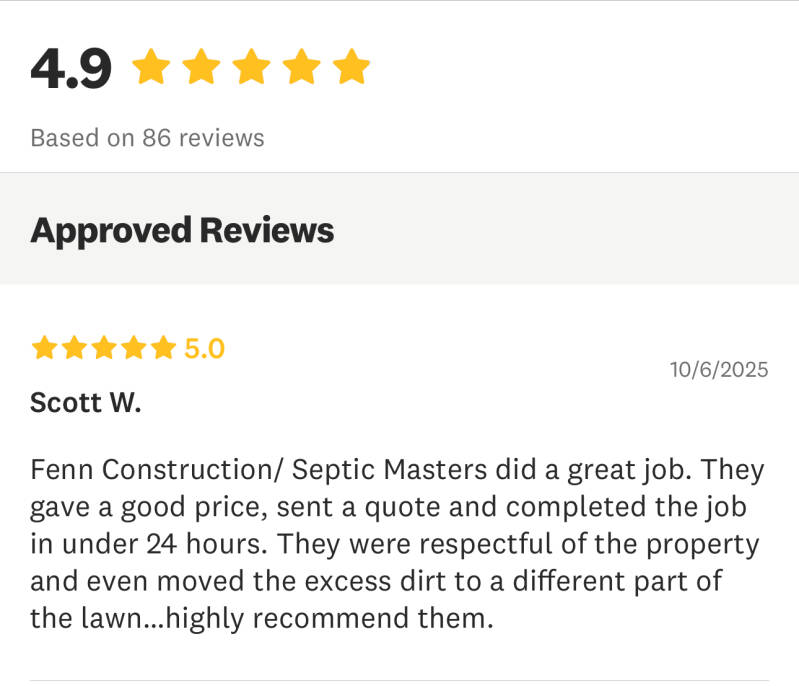The width and height of the screenshot is (799, 686).
Task: Click third small star in Scott's review
Action: tap(103, 348)
